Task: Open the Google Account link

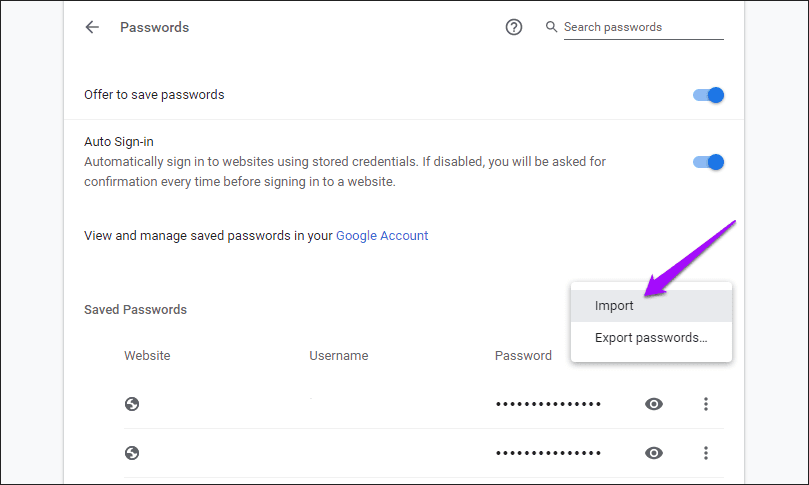Action: (382, 236)
